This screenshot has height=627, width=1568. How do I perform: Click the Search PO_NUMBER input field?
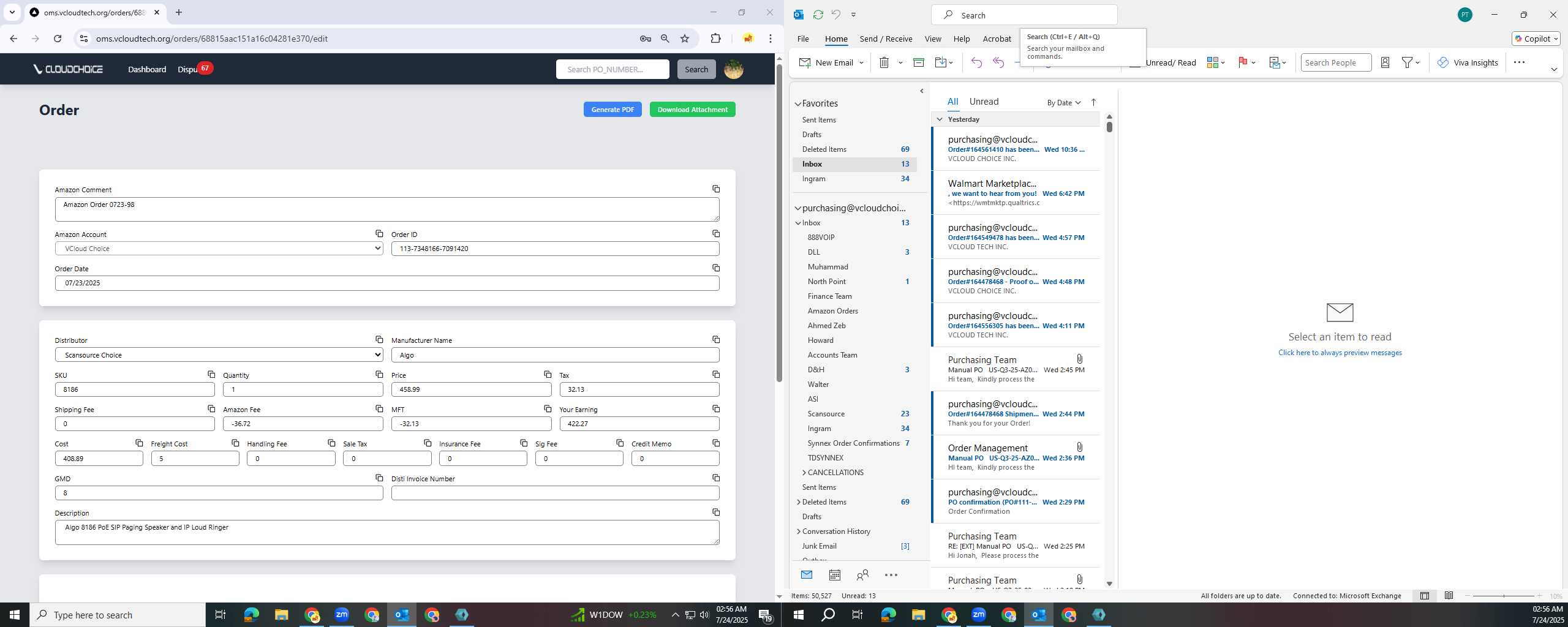click(612, 69)
